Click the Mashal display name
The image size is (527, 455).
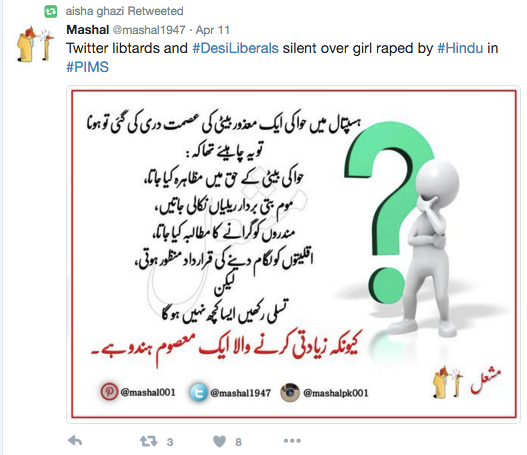pos(88,30)
